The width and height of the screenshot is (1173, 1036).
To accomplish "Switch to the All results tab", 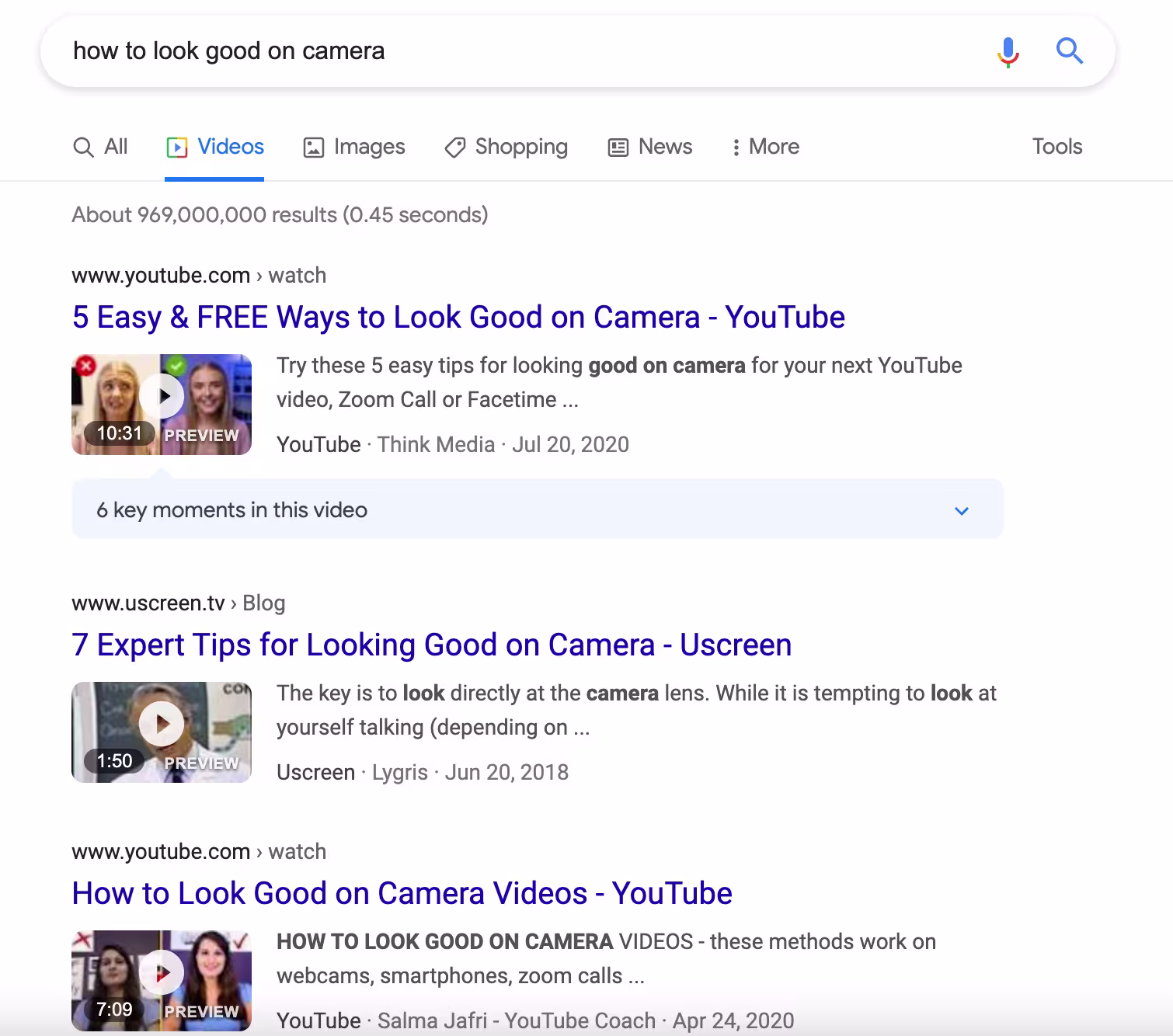I will [100, 147].
